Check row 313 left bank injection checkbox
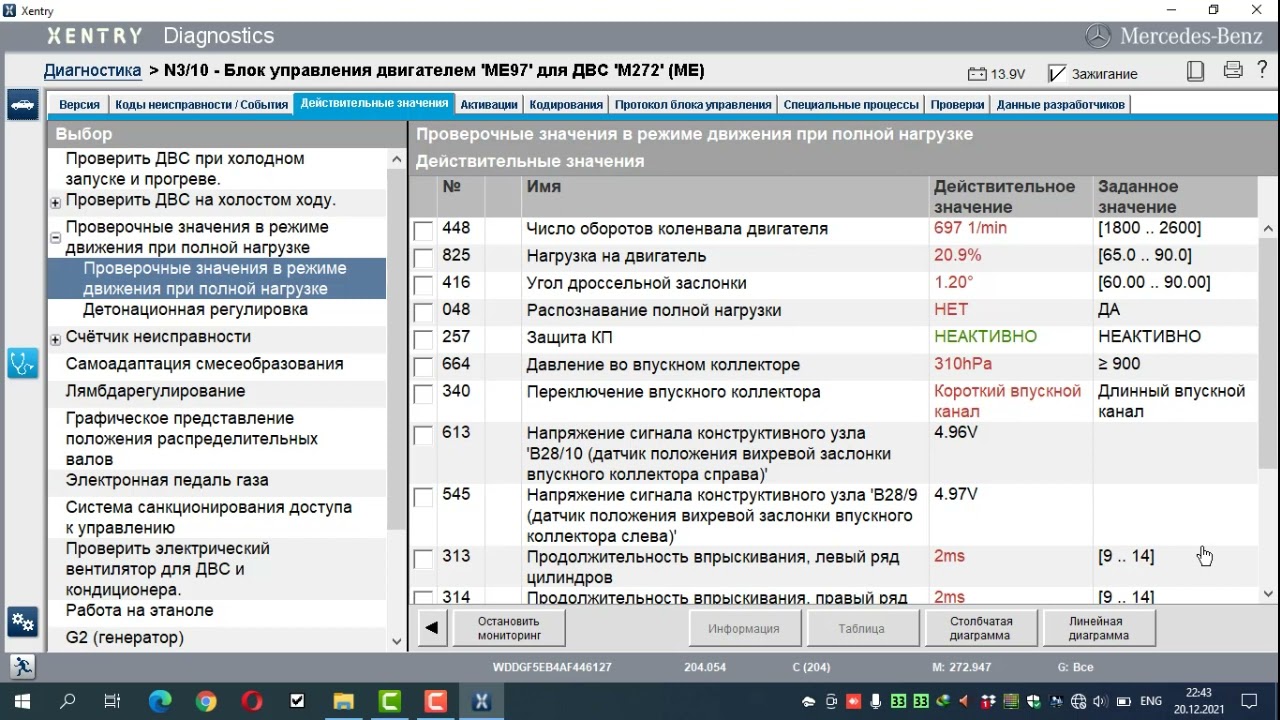This screenshot has height=720, width=1280. pos(423,559)
